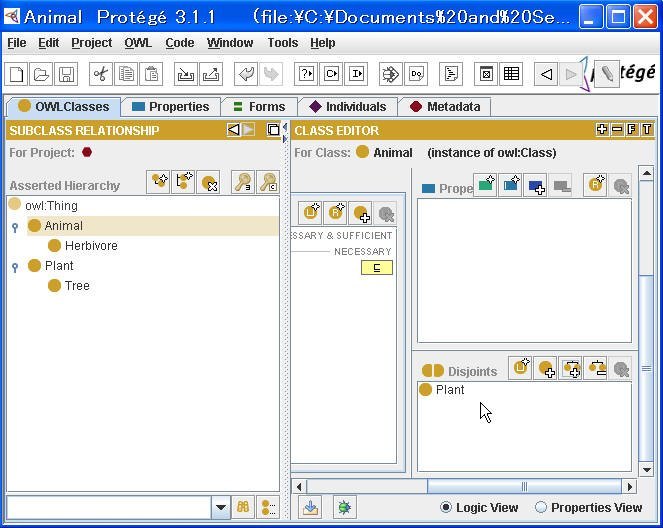
Task: Click the expand plus button in Class Editor header
Action: tap(602, 129)
